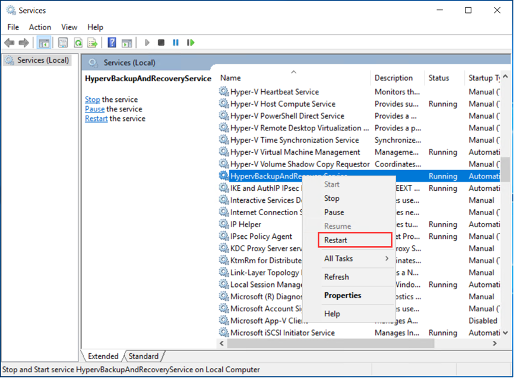
Task: Click the Pause the service link
Action: [x=95, y=109]
